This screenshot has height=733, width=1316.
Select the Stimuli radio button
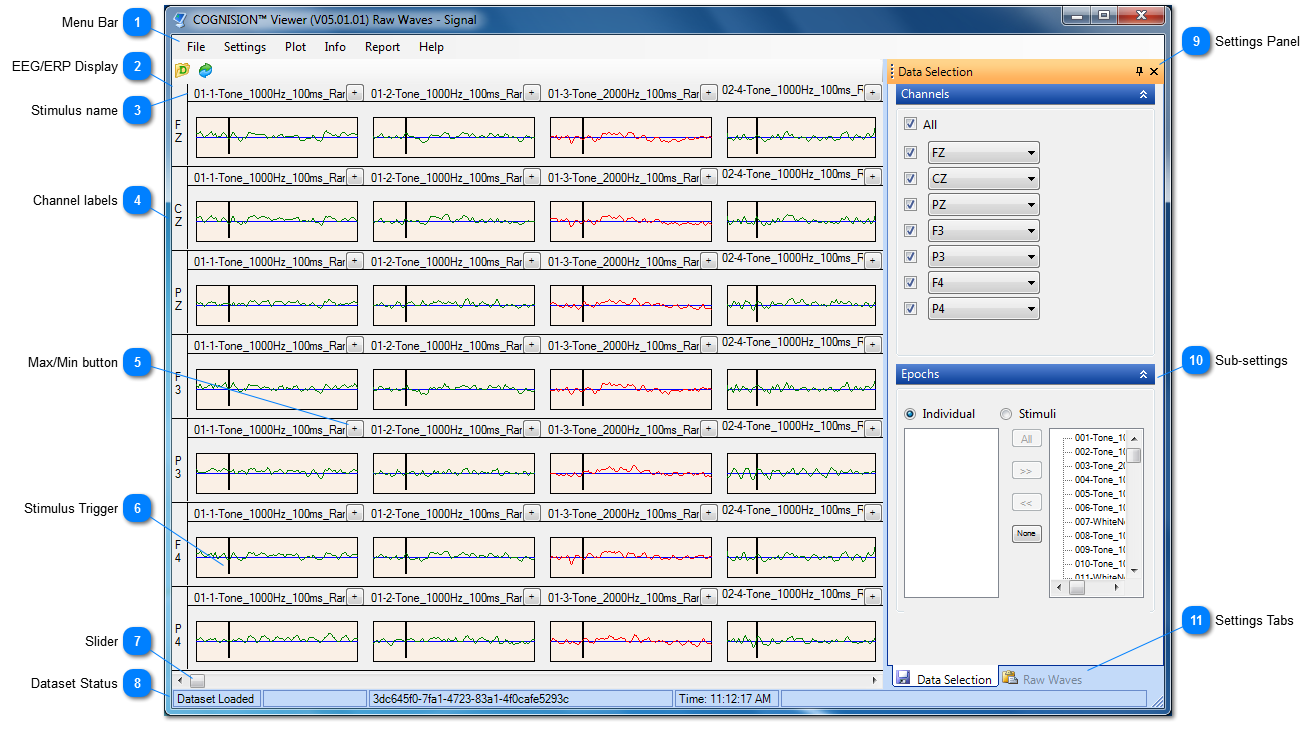pyautogui.click(x=1006, y=414)
